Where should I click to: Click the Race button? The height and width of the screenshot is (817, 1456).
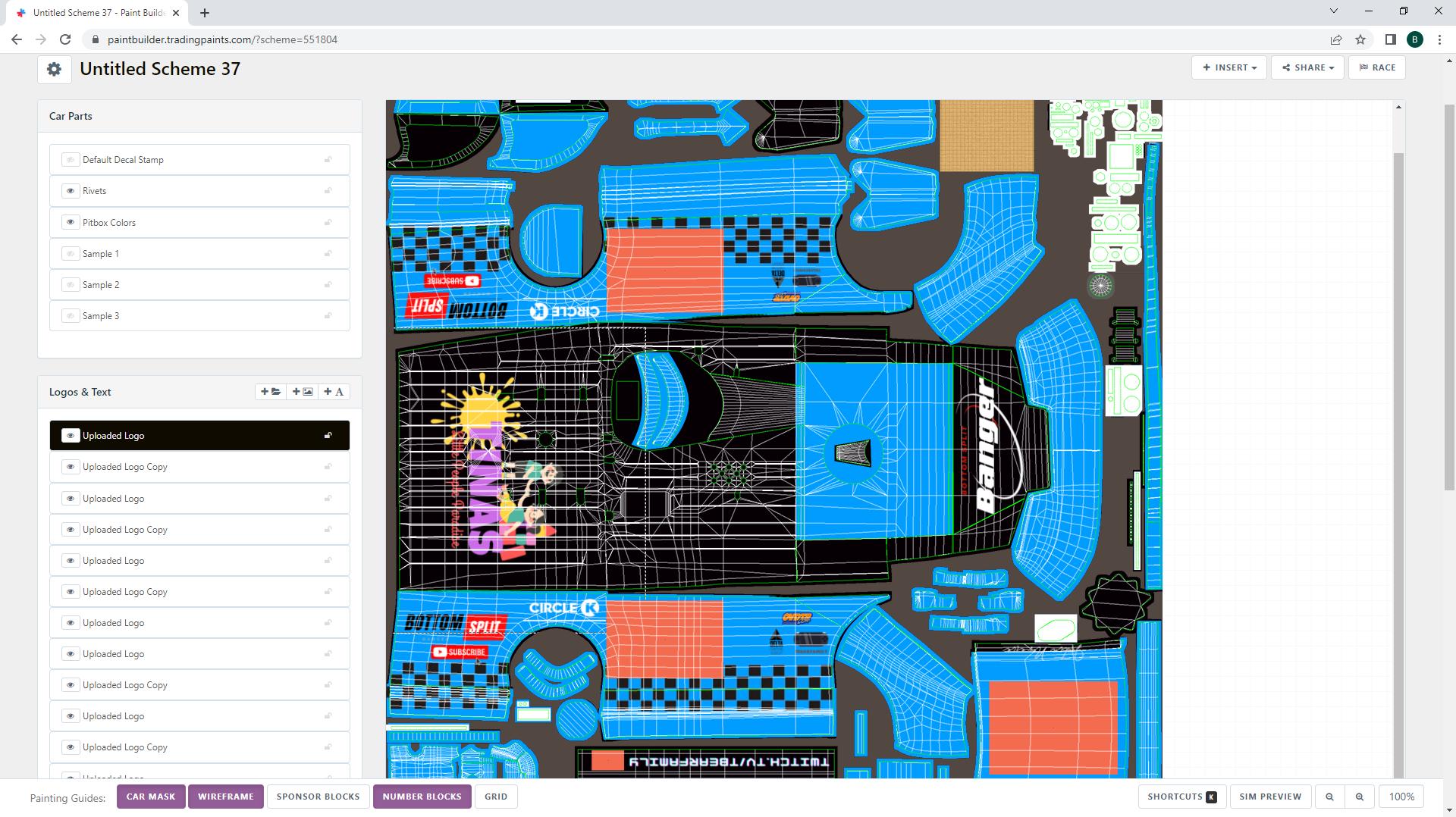(x=1377, y=67)
